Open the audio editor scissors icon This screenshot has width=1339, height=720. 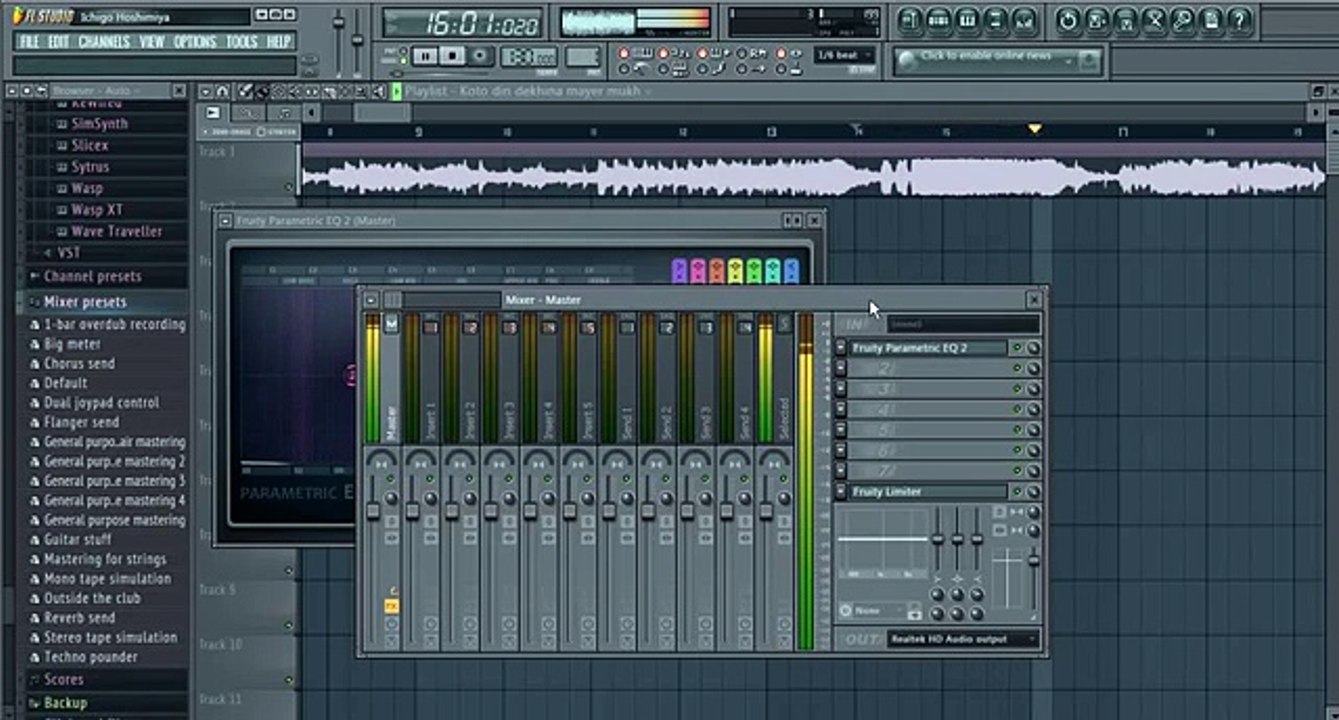pyautogui.click(x=1154, y=19)
